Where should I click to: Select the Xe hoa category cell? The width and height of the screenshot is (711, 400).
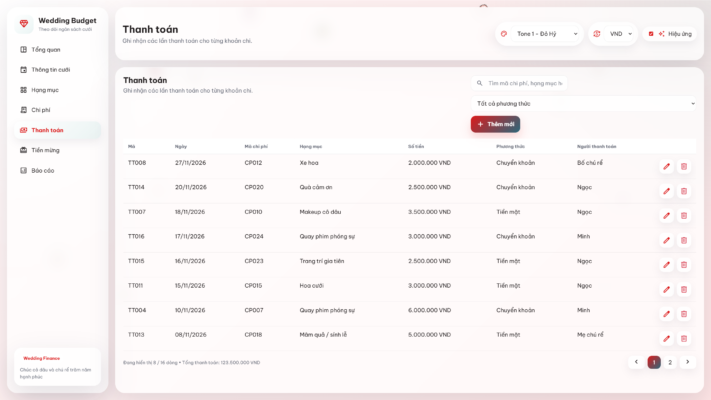[309, 163]
